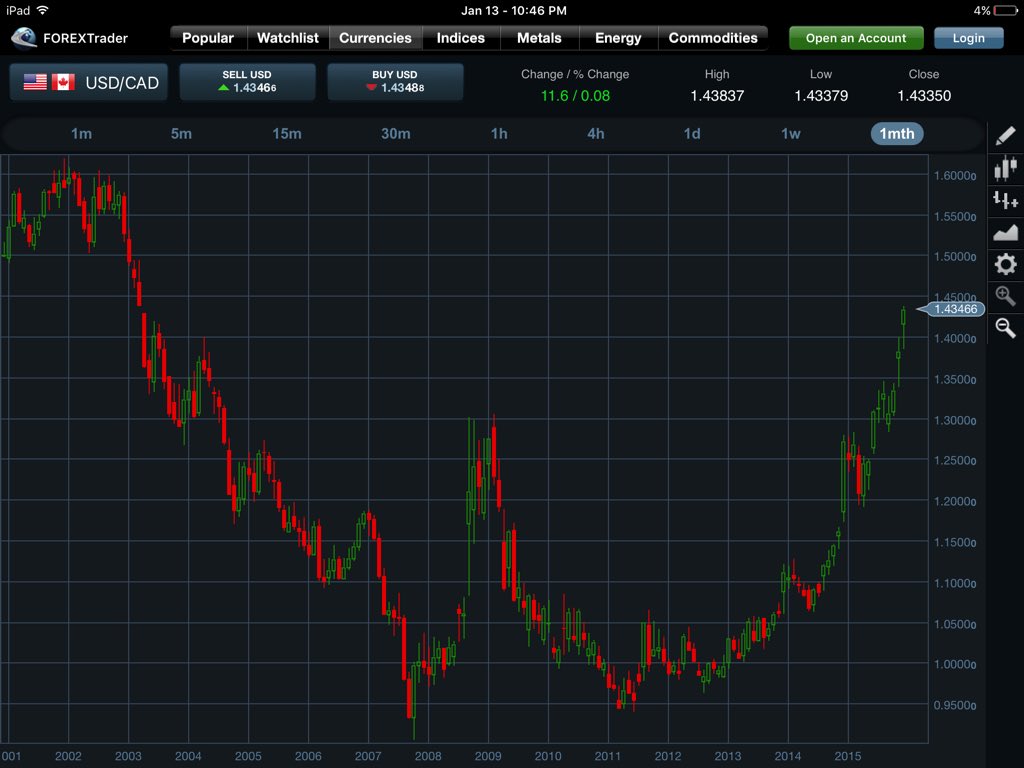Switch to the Indices tab
The width and height of the screenshot is (1024, 768).
461,38
